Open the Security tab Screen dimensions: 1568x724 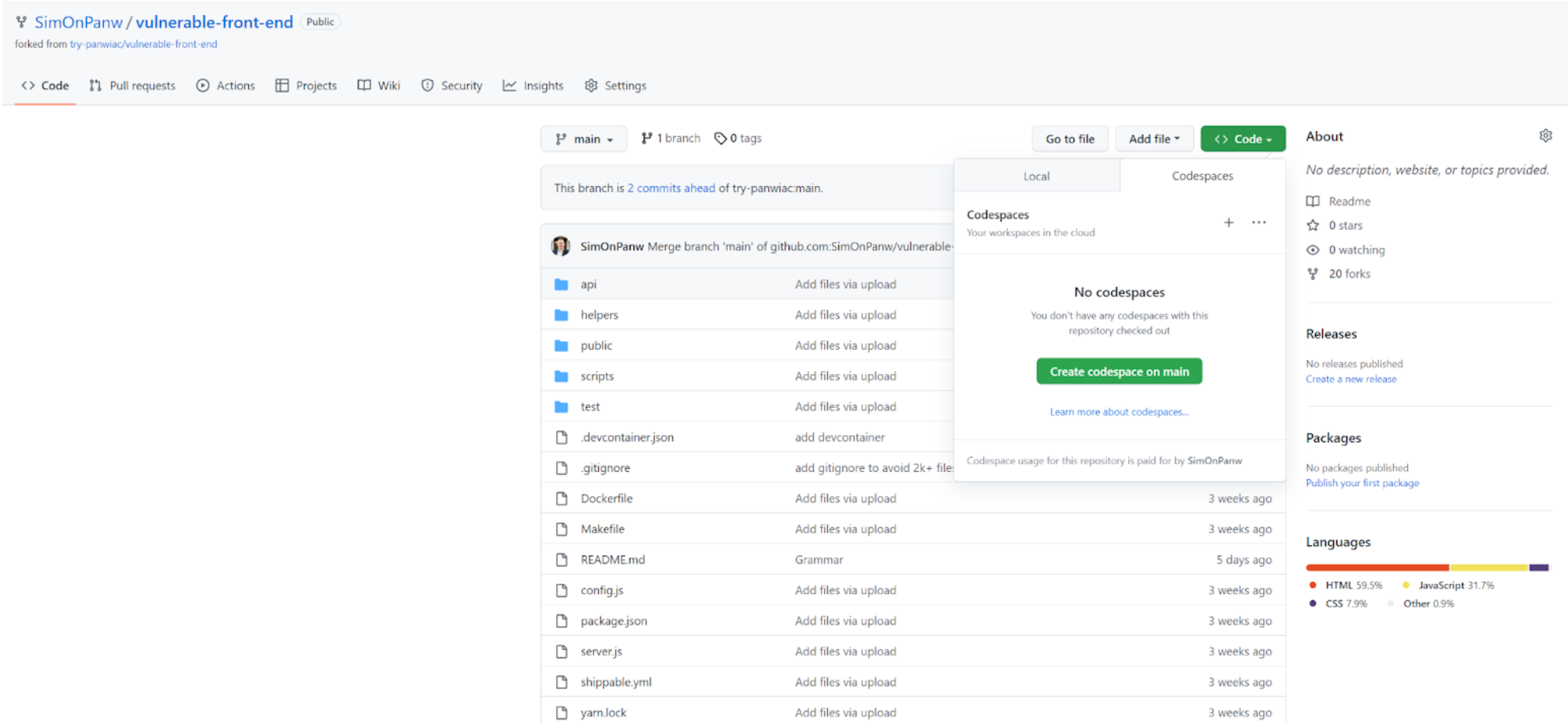(x=451, y=86)
